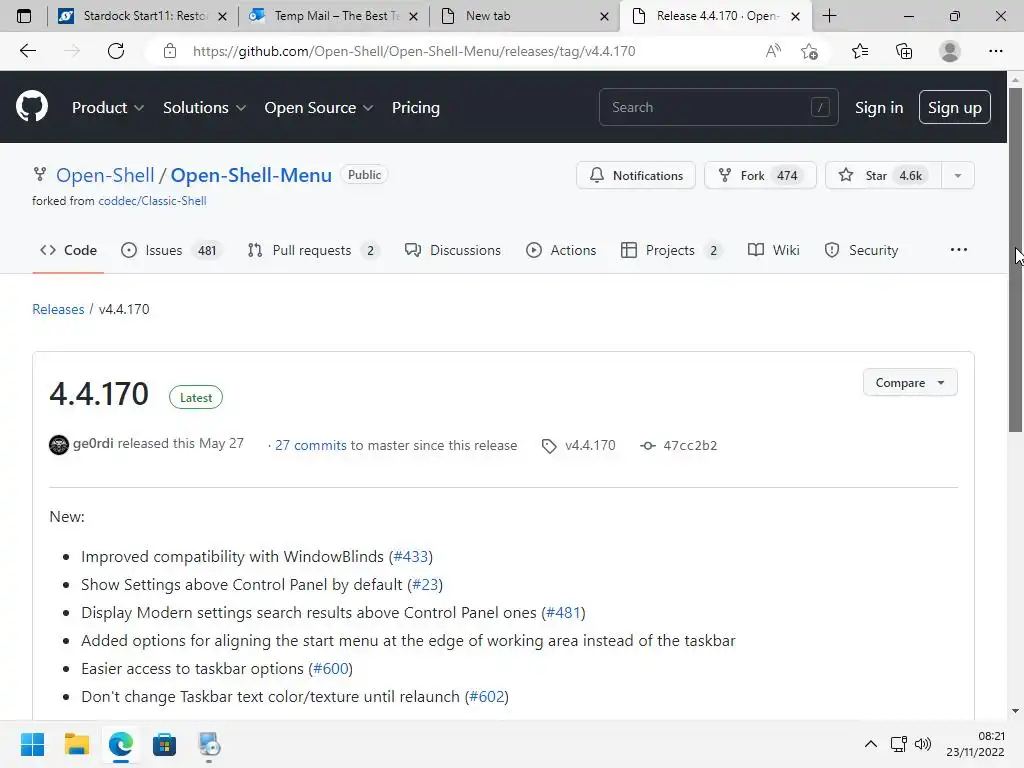The width and height of the screenshot is (1024, 768).
Task: Switch to the Code tab
Action: pos(68,250)
